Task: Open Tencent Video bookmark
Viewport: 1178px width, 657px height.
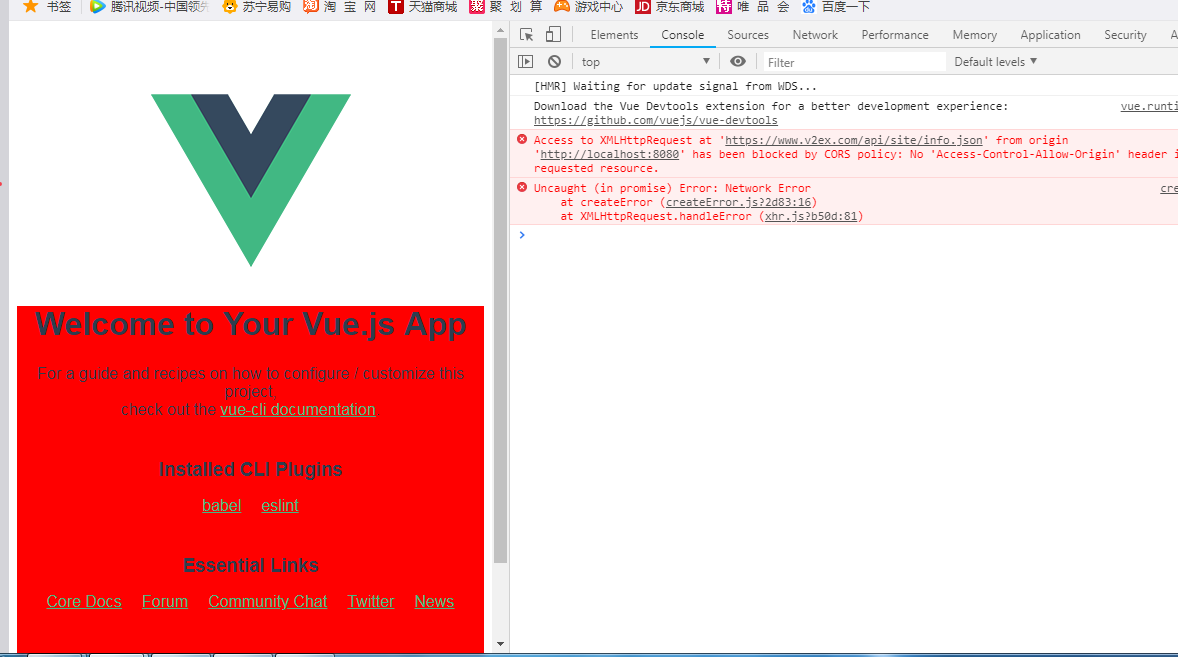Action: [148, 8]
